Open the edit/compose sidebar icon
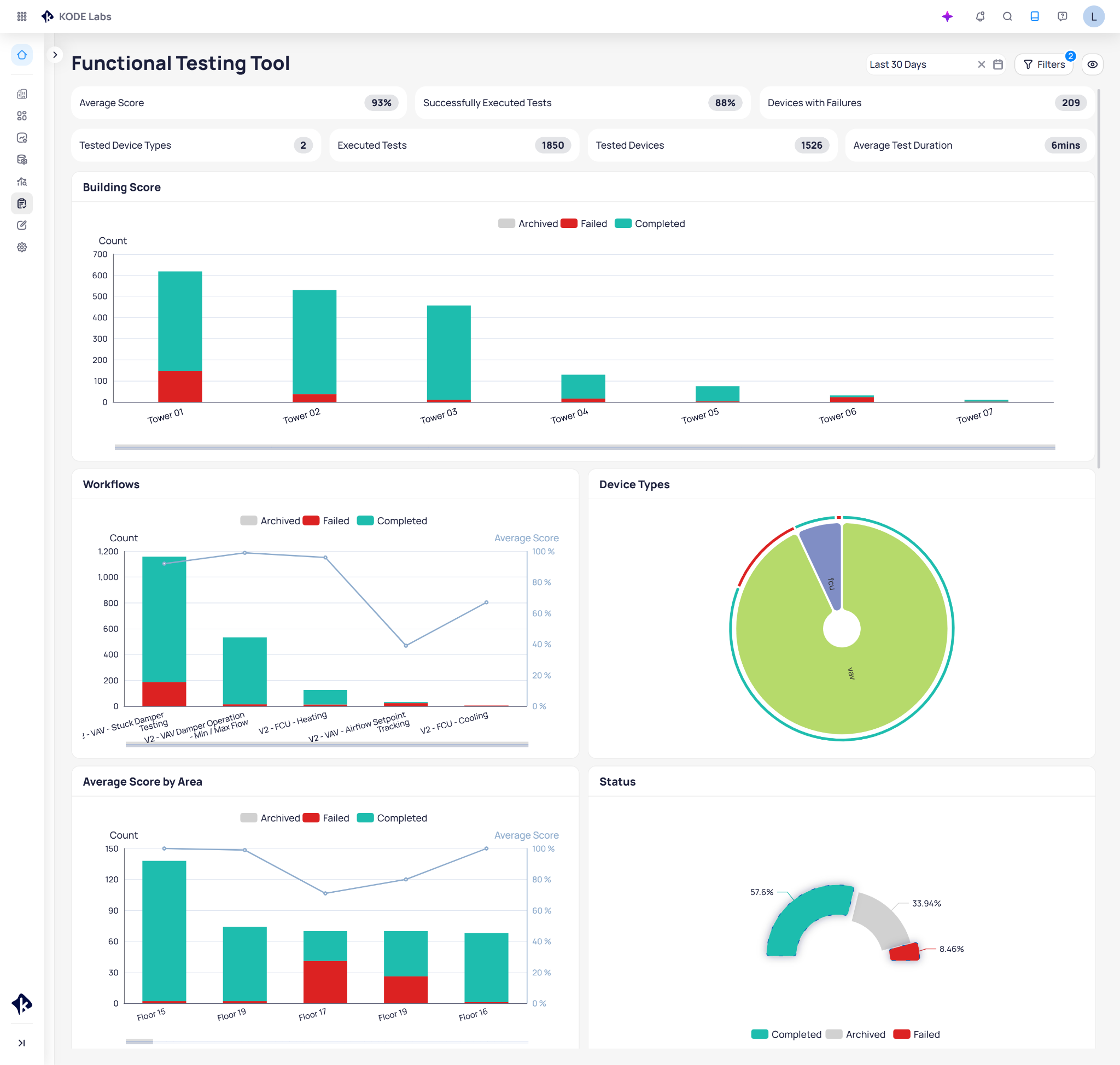 pyautogui.click(x=22, y=225)
